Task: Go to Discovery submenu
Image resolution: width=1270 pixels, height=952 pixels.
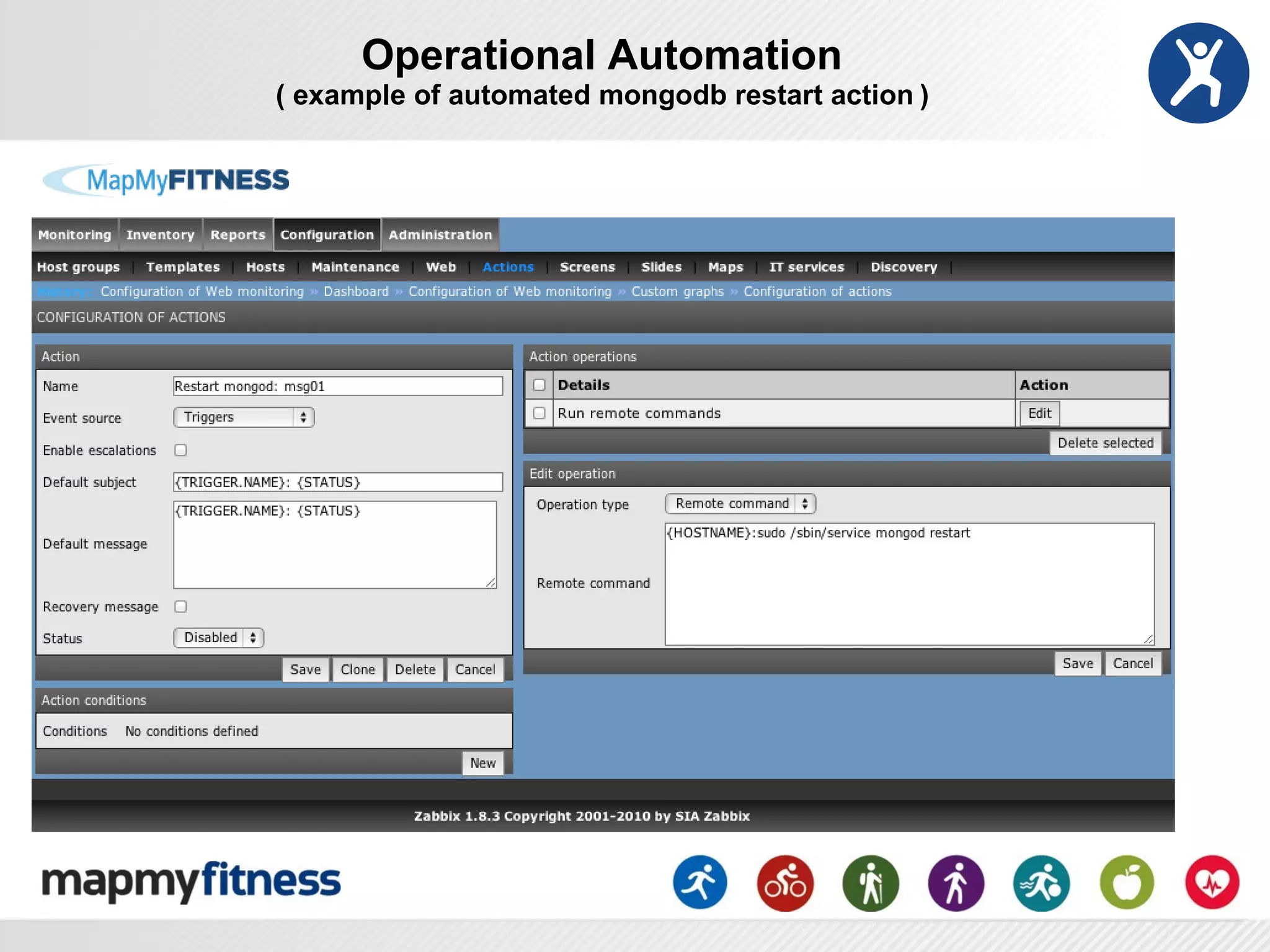Action: coord(904,267)
